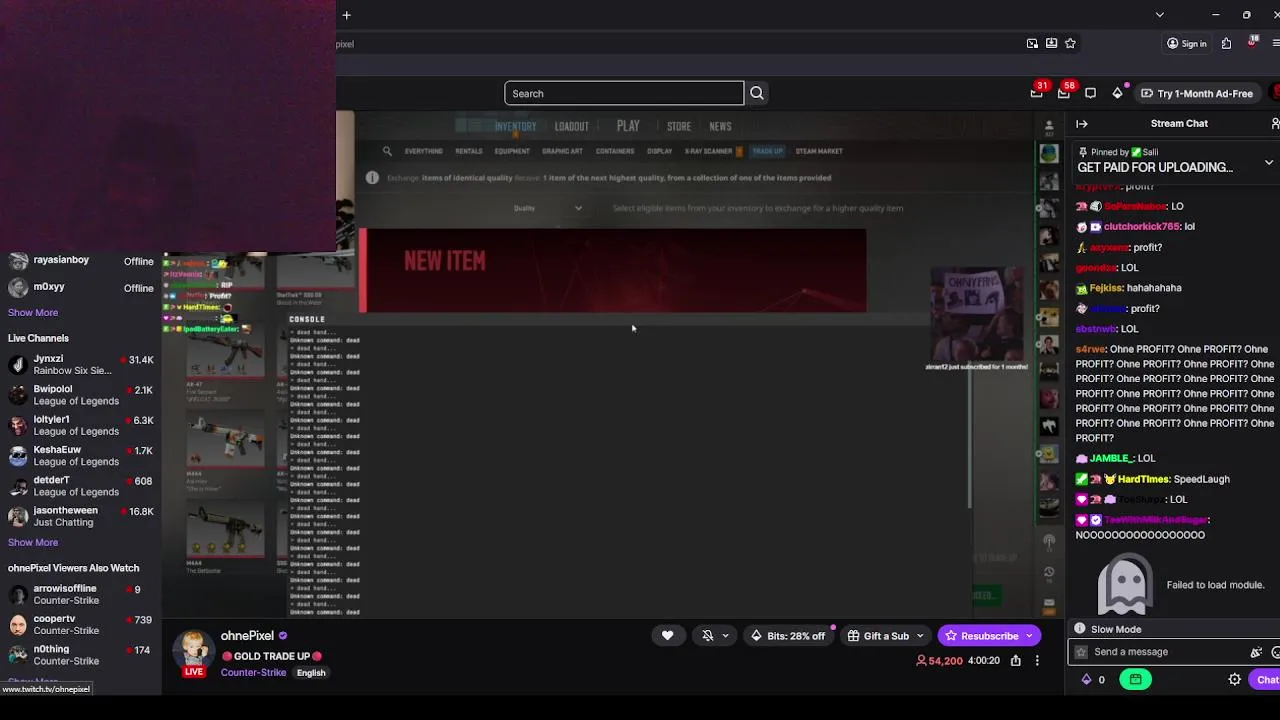Click the purple Chat send button
The height and width of the screenshot is (720, 1280).
point(1267,679)
